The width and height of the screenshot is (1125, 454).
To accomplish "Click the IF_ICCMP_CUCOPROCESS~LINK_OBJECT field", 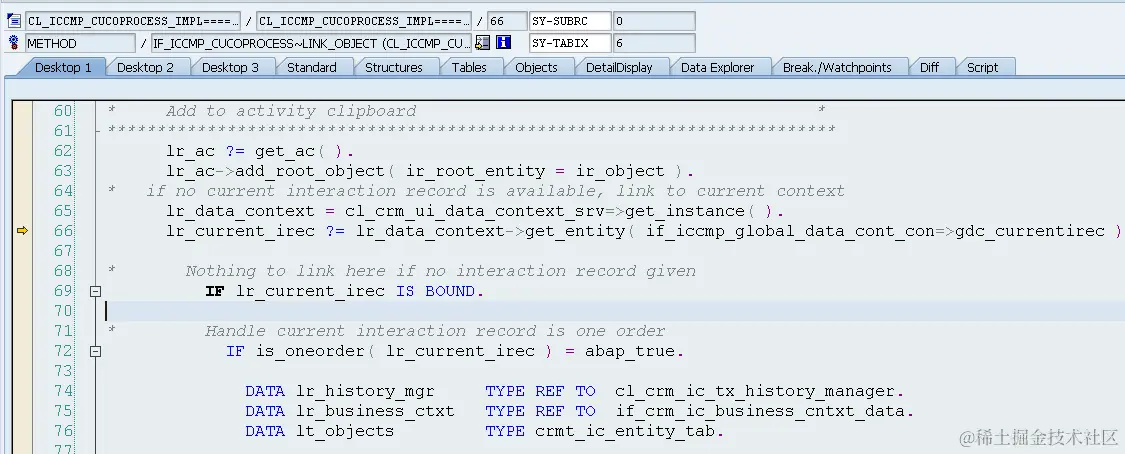I will coord(311,43).
